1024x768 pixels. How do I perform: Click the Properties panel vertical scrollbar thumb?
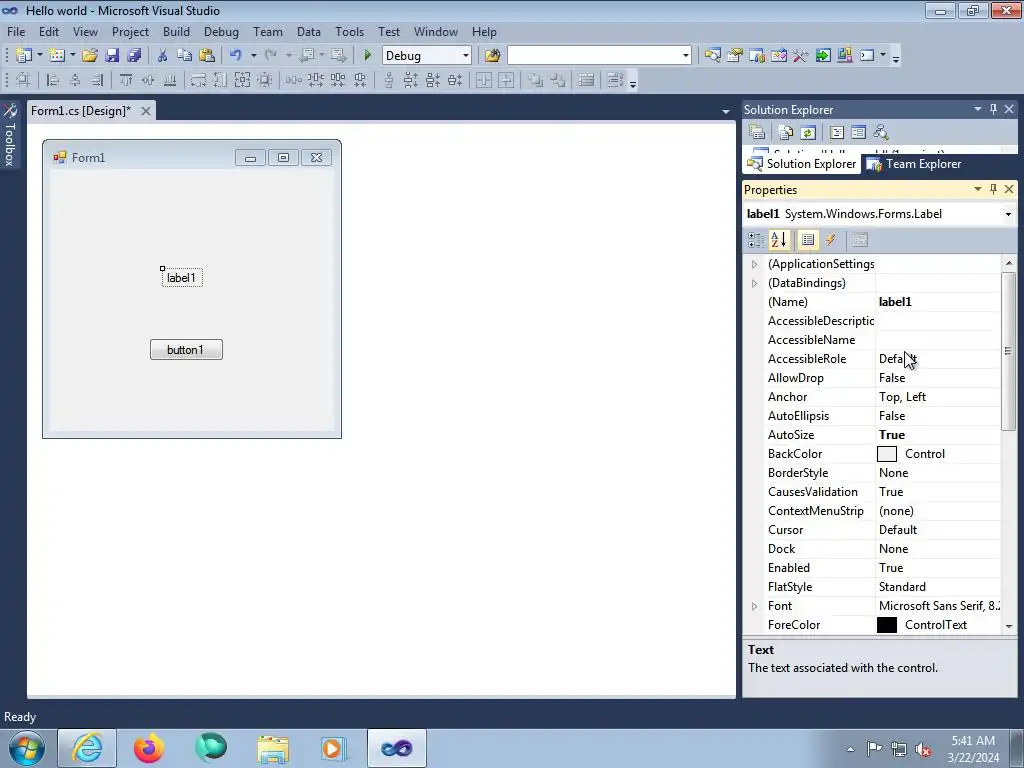pyautogui.click(x=1008, y=351)
